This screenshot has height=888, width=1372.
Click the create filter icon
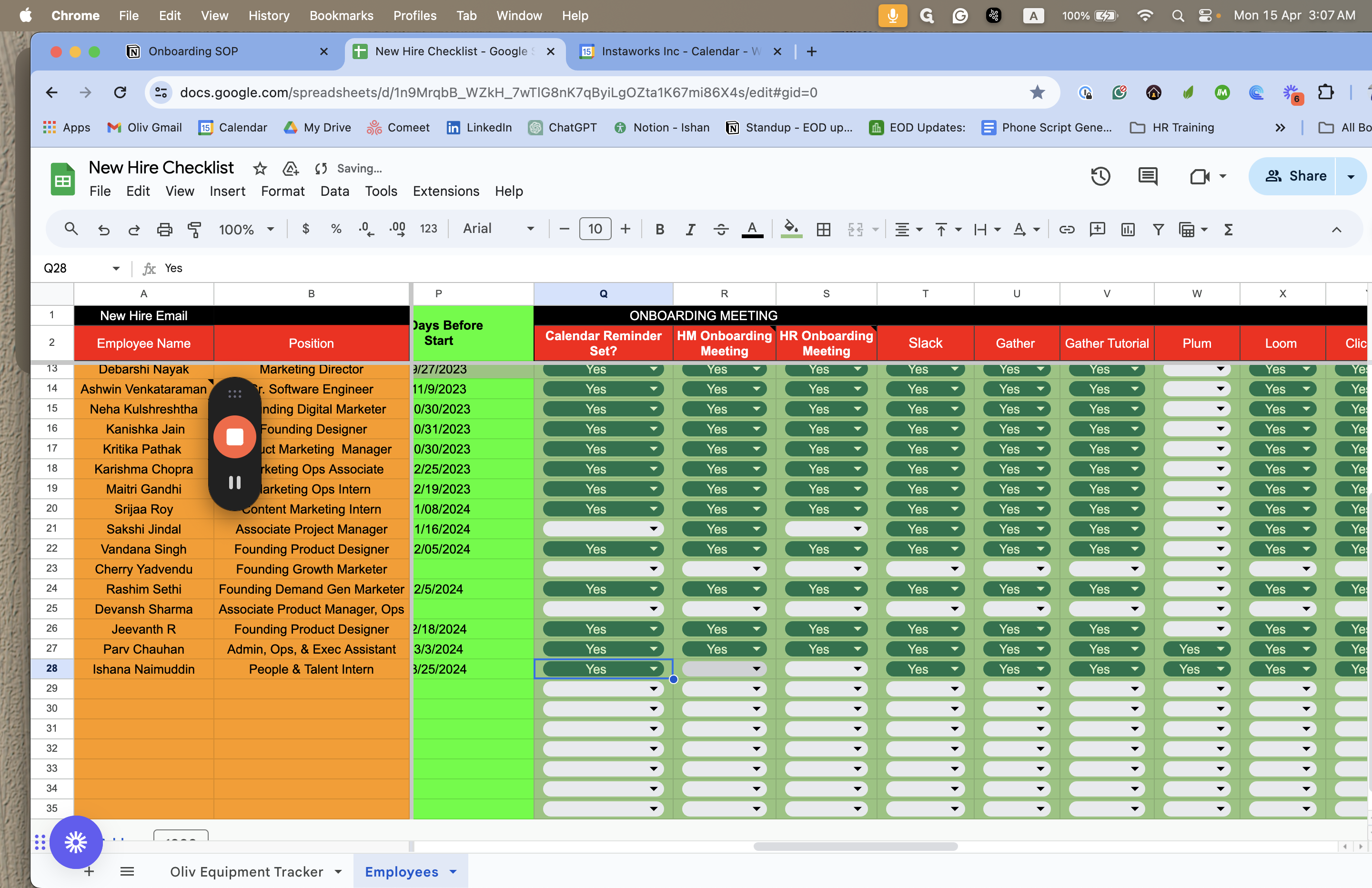[x=1158, y=230]
